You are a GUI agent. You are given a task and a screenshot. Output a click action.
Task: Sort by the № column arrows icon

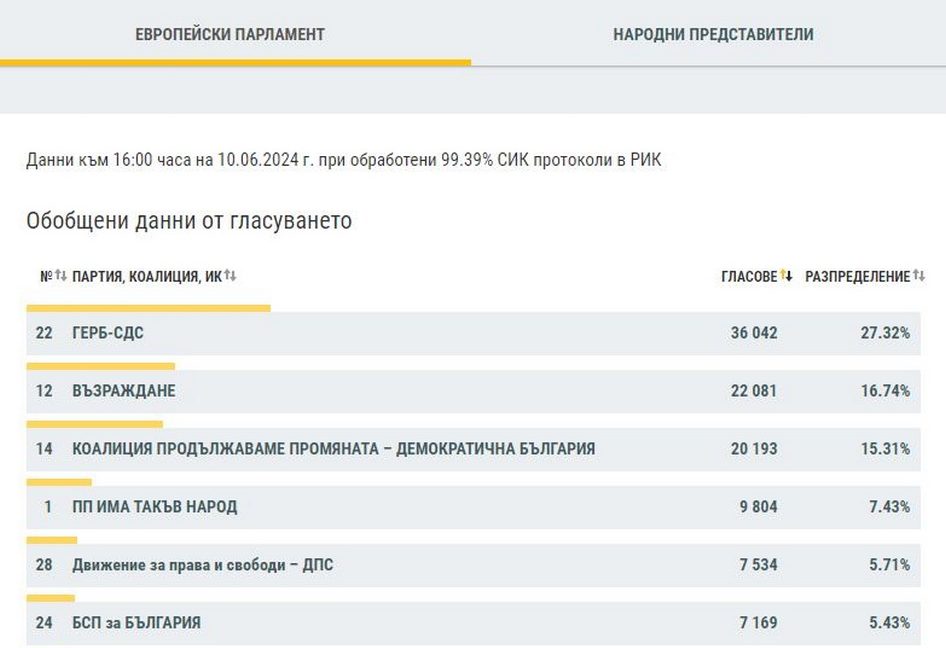pyautogui.click(x=61, y=276)
